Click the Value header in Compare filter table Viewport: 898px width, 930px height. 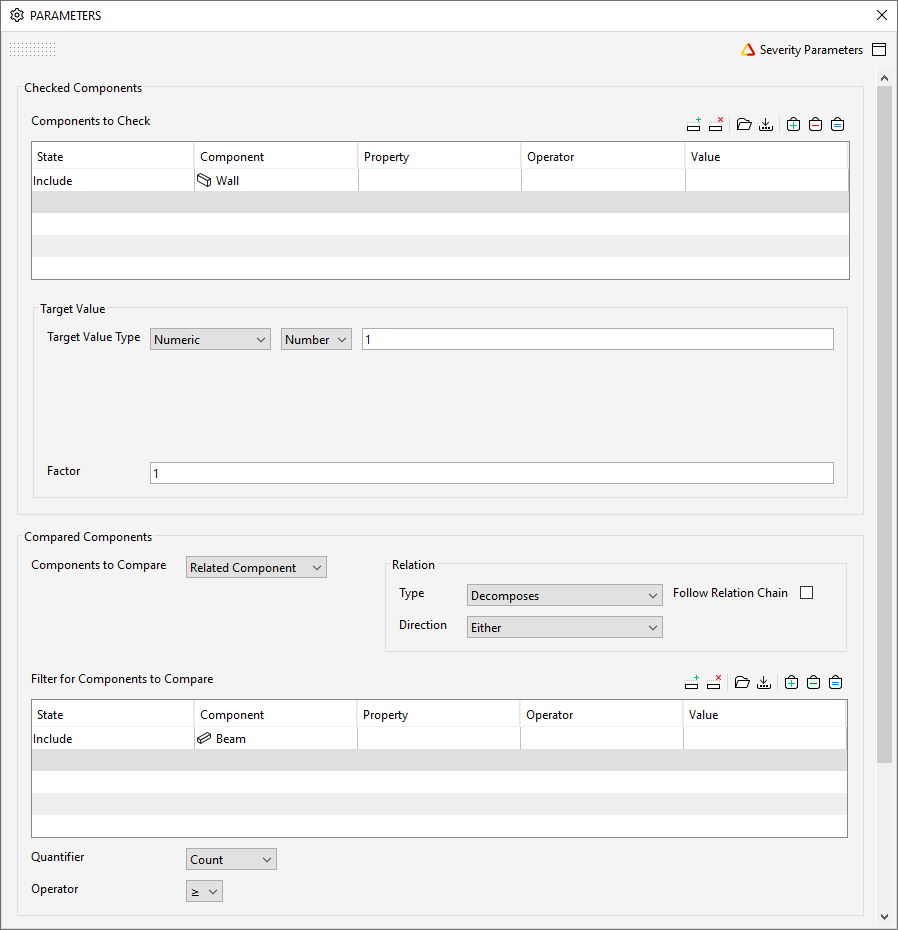click(765, 715)
